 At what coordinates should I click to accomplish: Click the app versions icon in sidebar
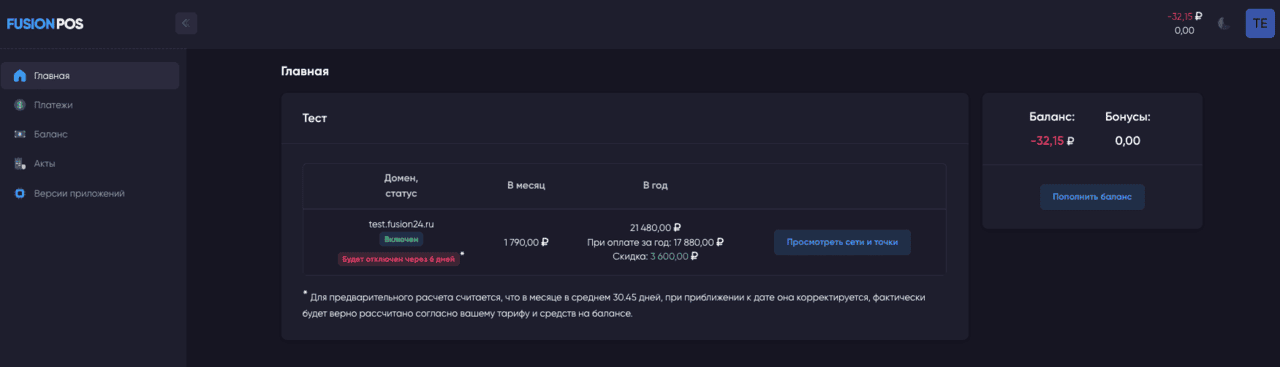point(20,193)
